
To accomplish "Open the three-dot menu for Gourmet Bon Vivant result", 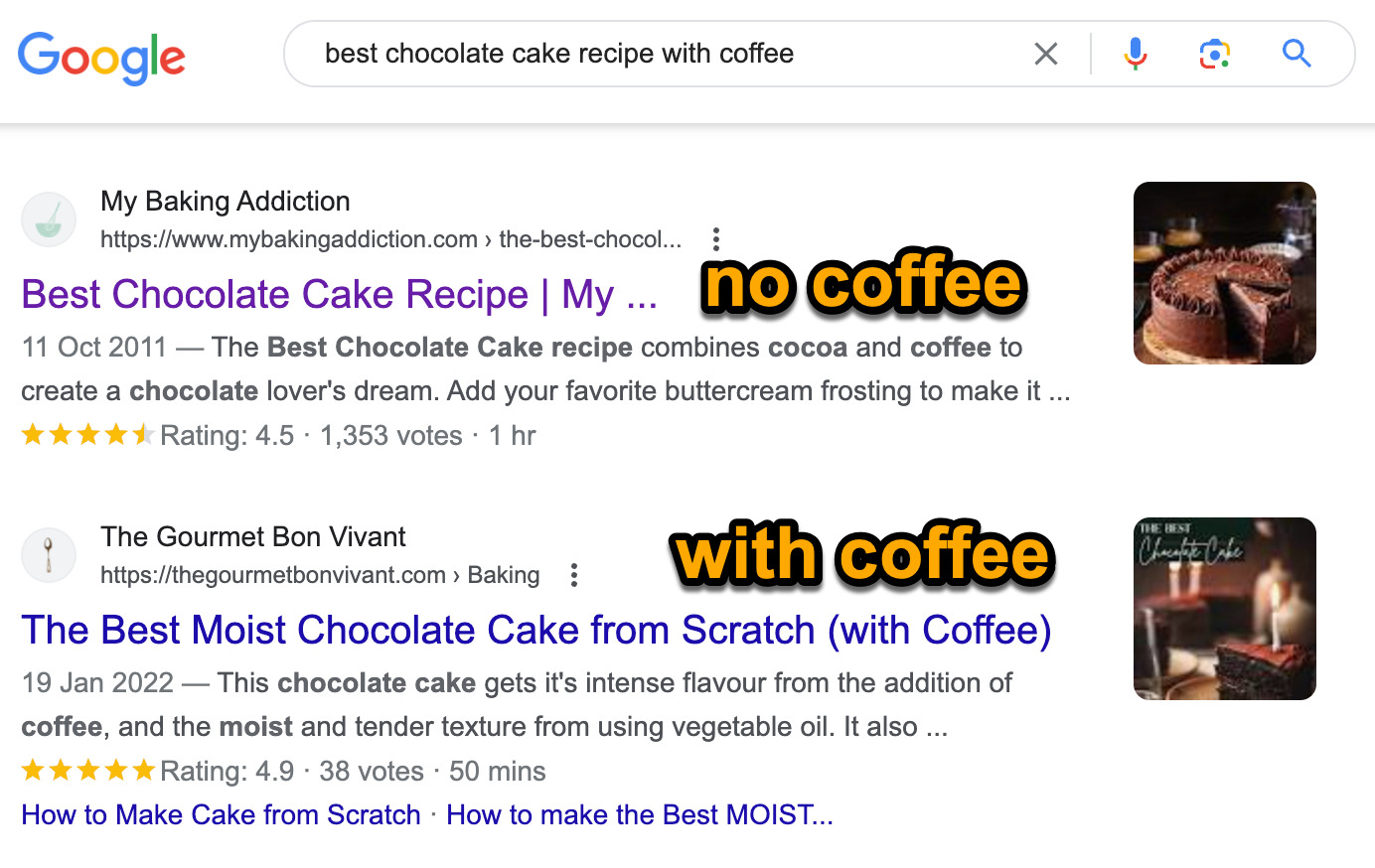I will tap(573, 574).
